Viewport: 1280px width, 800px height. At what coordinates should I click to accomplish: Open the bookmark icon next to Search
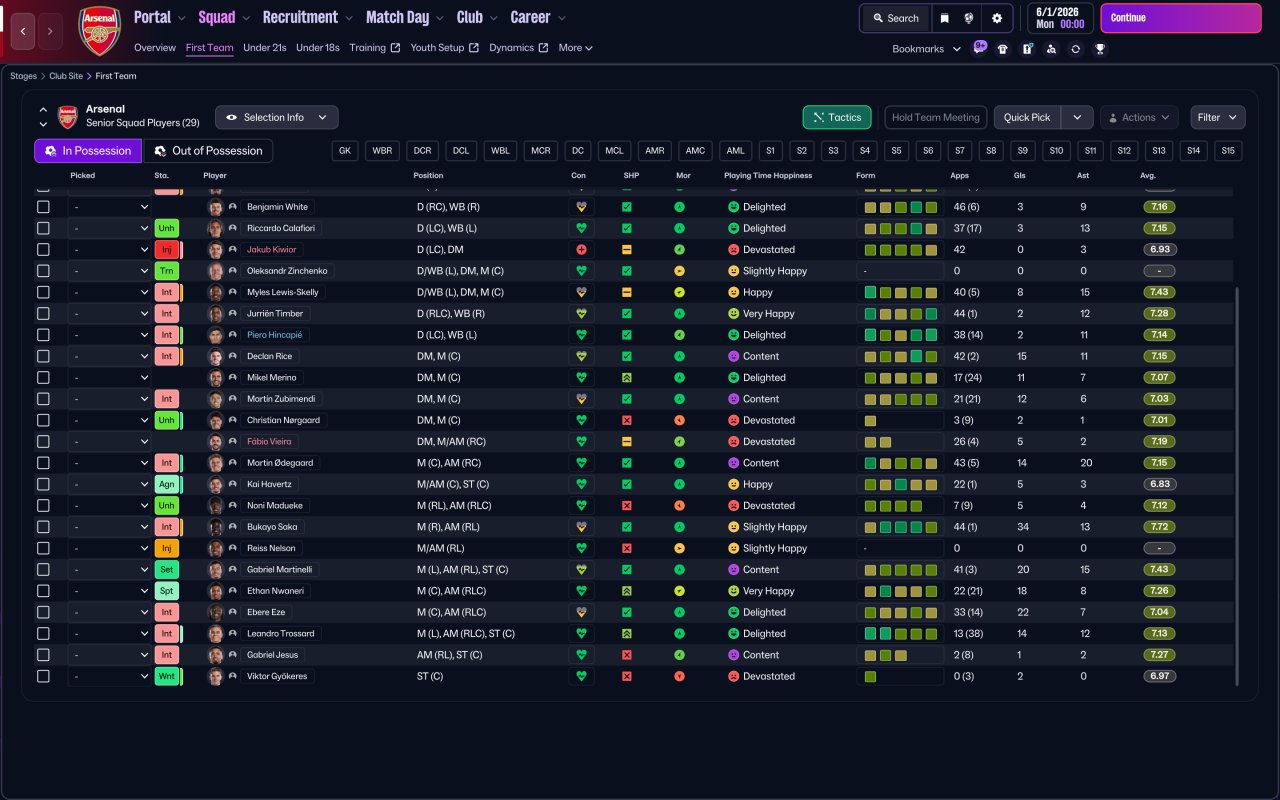(943, 18)
